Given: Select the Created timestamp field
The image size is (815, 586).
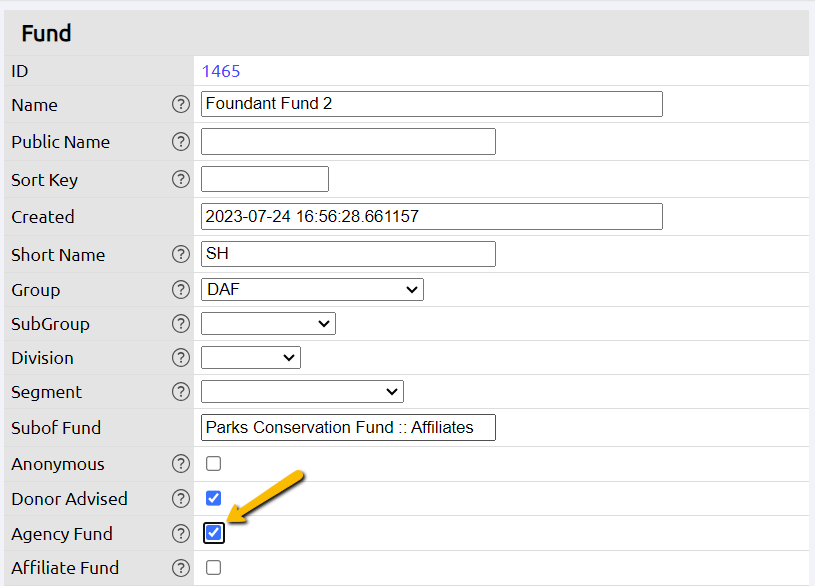Looking at the screenshot, I should click(432, 216).
